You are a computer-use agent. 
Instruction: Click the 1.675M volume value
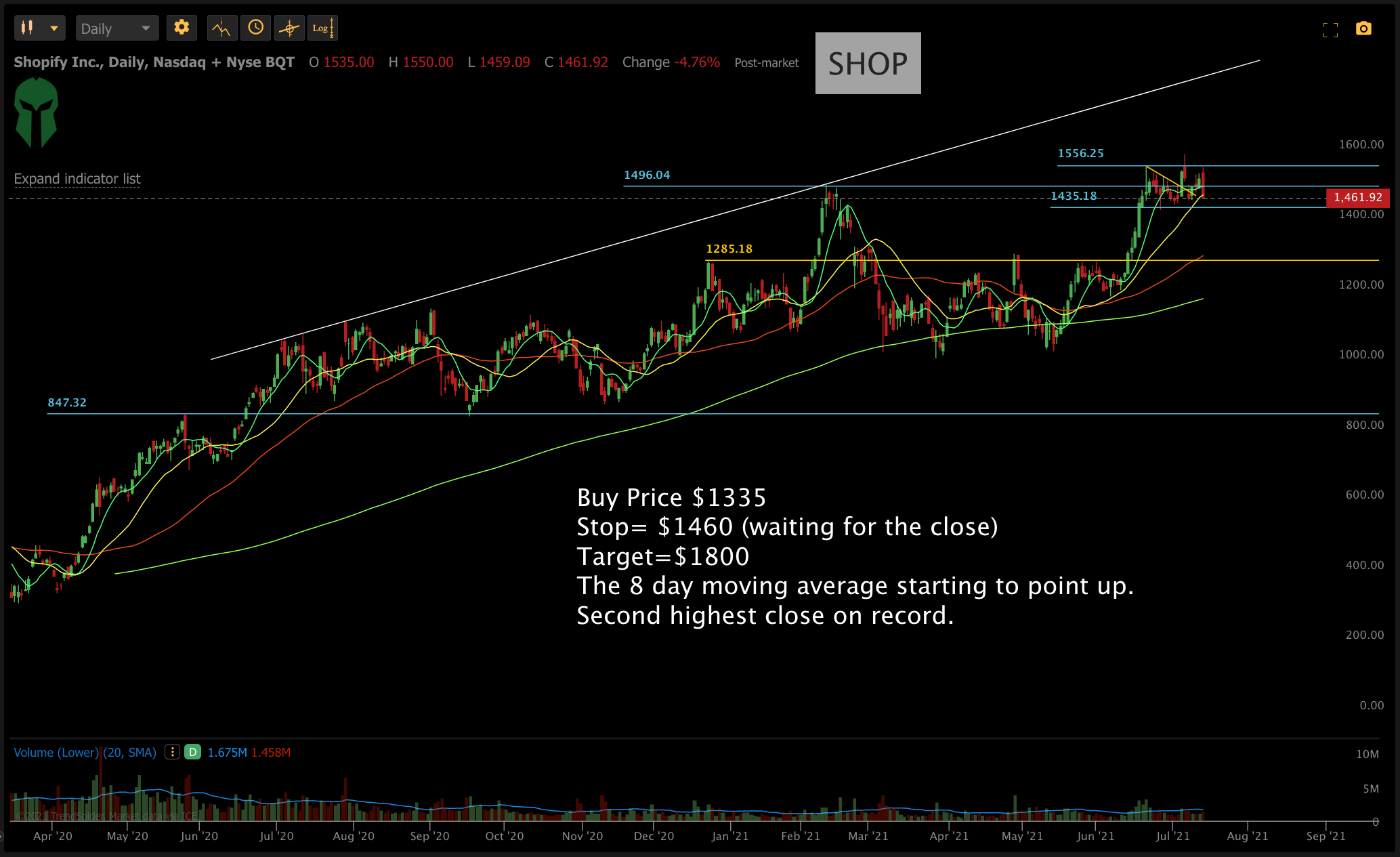(x=227, y=753)
